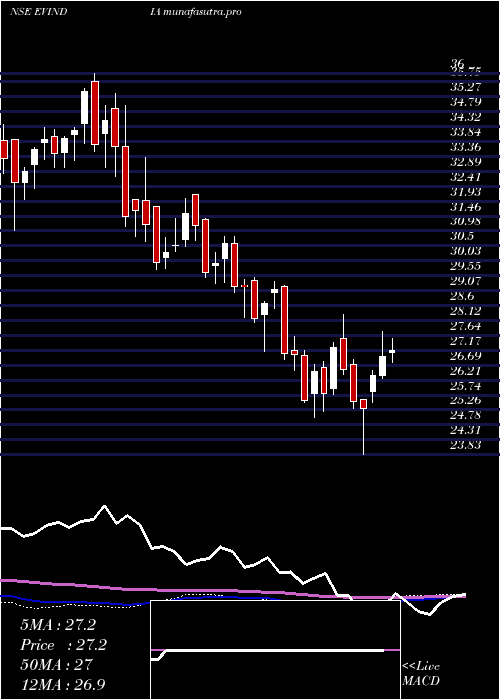
Task: Click the 12MA : 26.9 indicator text
Action: click(x=63, y=684)
